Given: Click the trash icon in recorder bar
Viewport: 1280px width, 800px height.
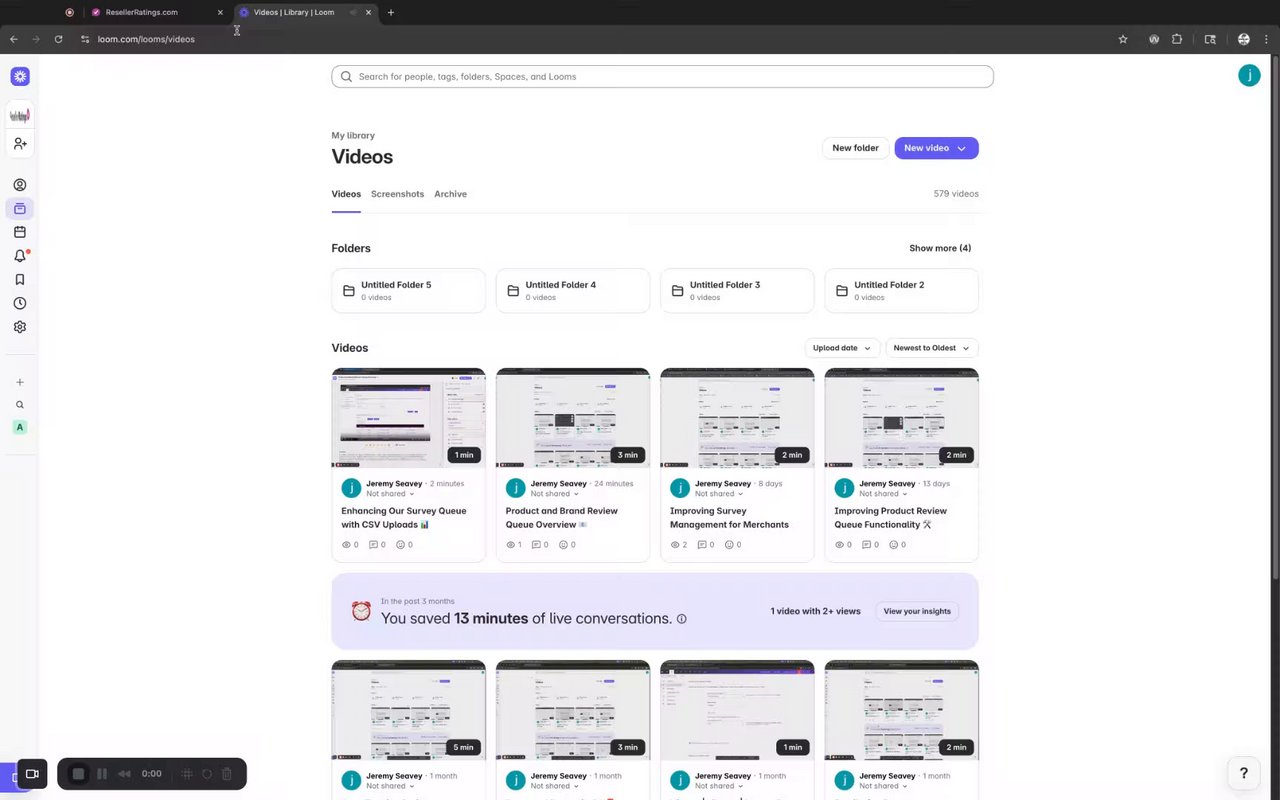Looking at the screenshot, I should pyautogui.click(x=227, y=774).
